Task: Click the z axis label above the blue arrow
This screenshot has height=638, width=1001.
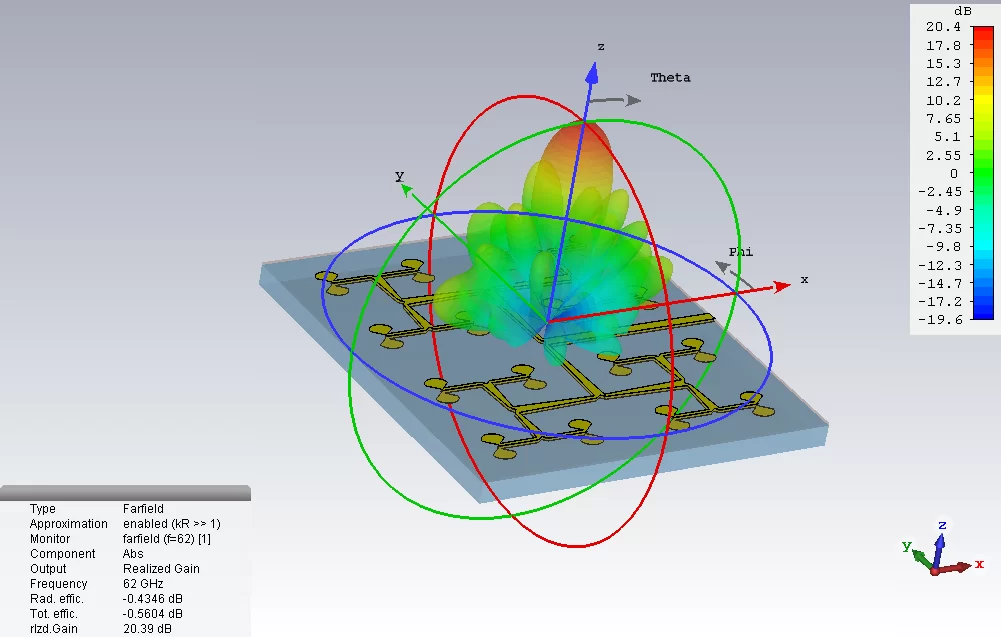Action: click(x=601, y=47)
